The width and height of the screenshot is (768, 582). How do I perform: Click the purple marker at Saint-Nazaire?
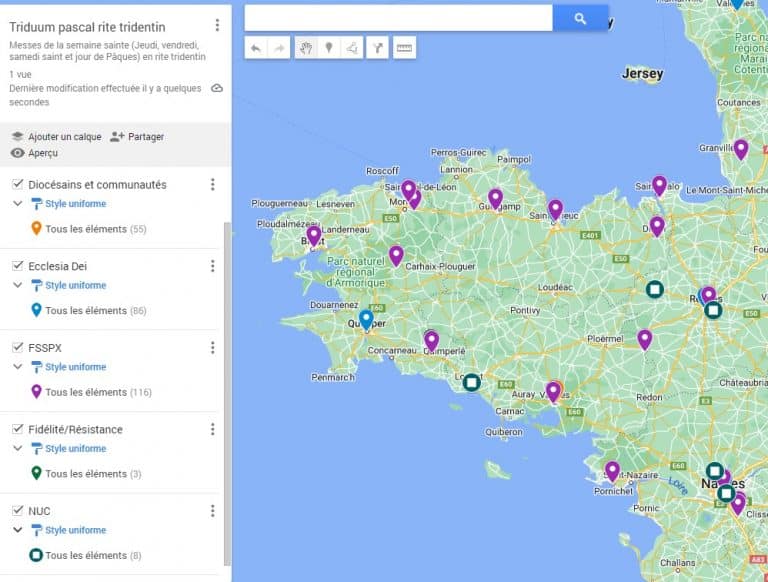612,472
